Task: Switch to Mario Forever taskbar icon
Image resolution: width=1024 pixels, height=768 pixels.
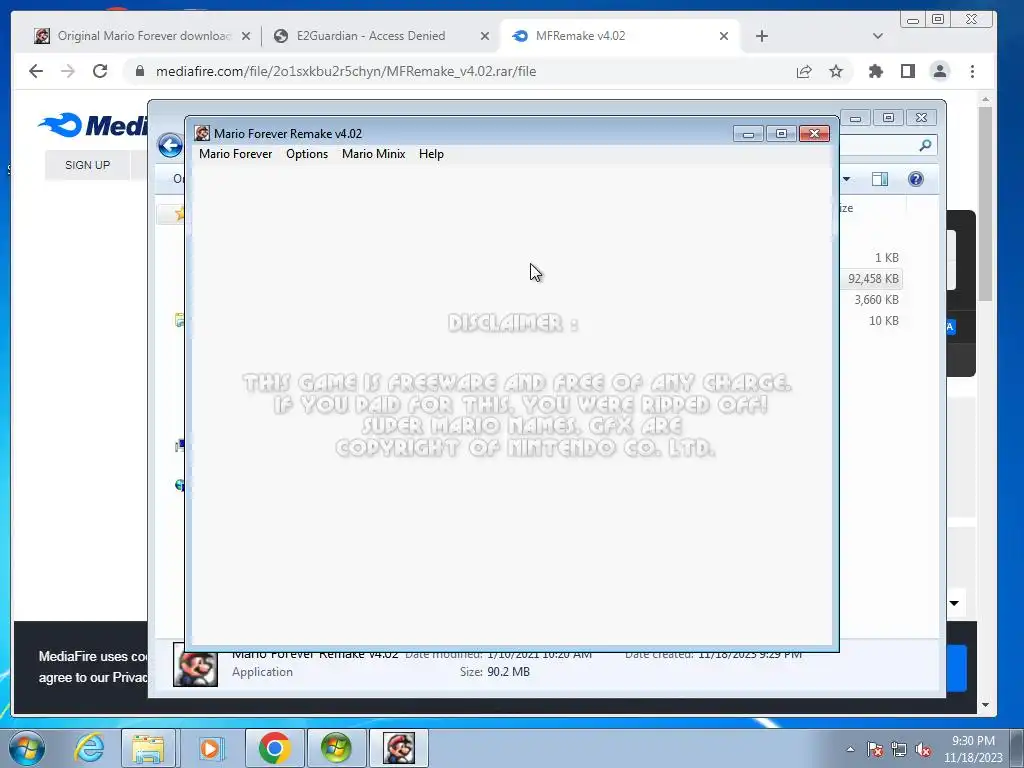Action: 399,748
